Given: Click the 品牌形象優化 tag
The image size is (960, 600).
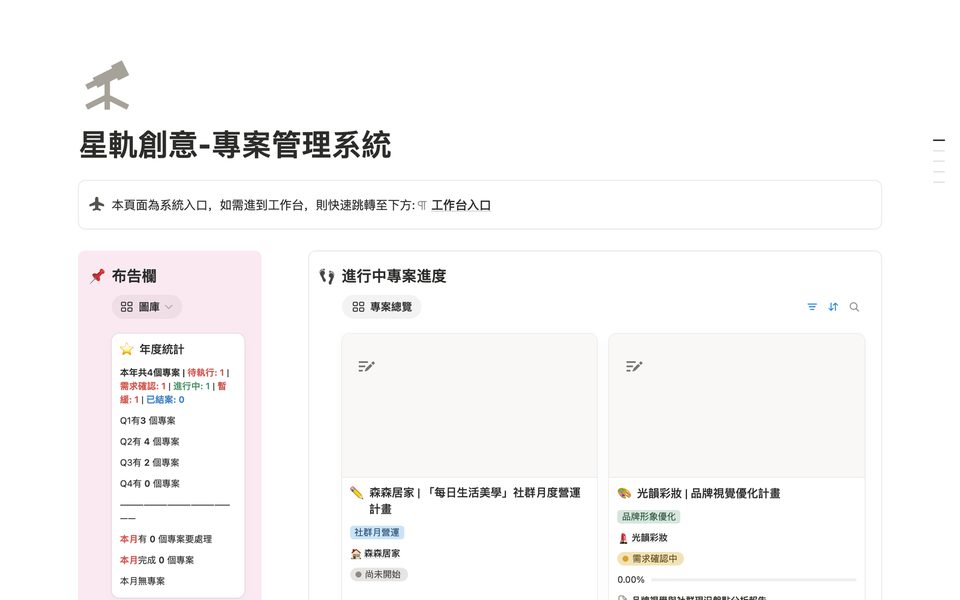Looking at the screenshot, I should tap(649, 517).
